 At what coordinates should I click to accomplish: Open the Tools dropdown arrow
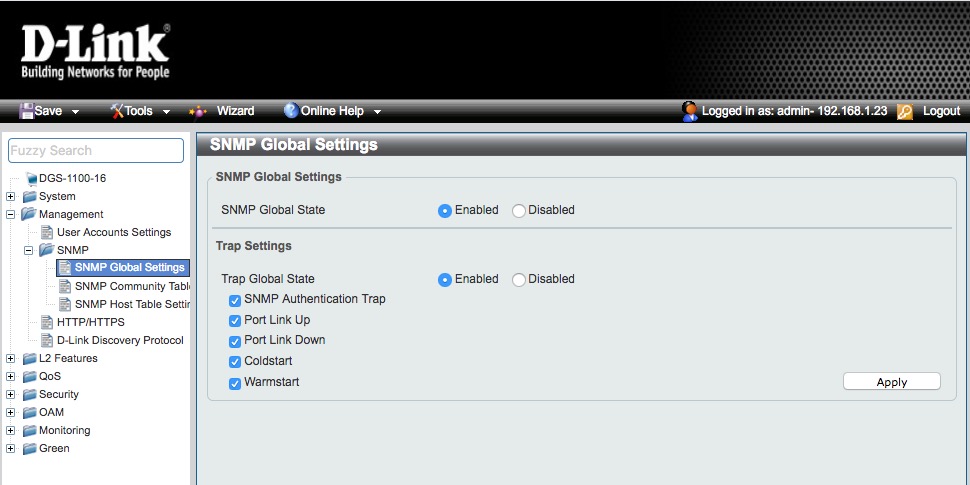click(166, 112)
